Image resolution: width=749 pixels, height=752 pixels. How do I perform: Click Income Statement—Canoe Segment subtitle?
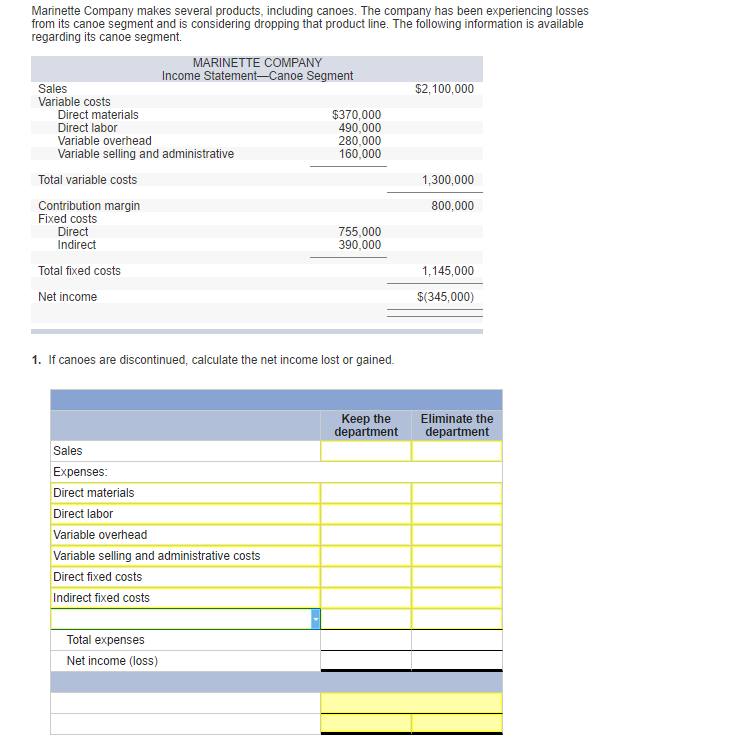tap(257, 76)
